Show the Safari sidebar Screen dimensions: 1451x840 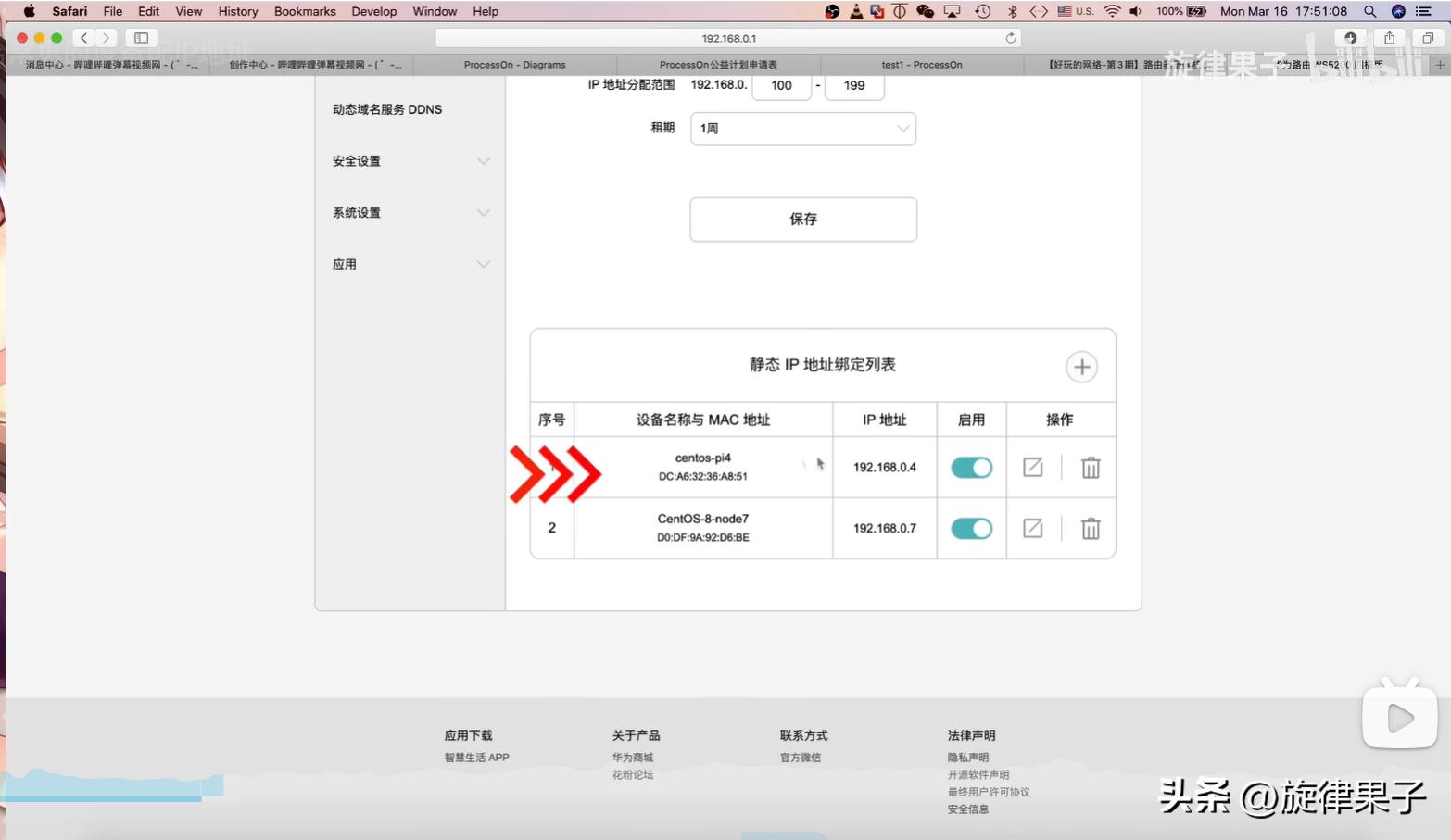click(x=141, y=38)
